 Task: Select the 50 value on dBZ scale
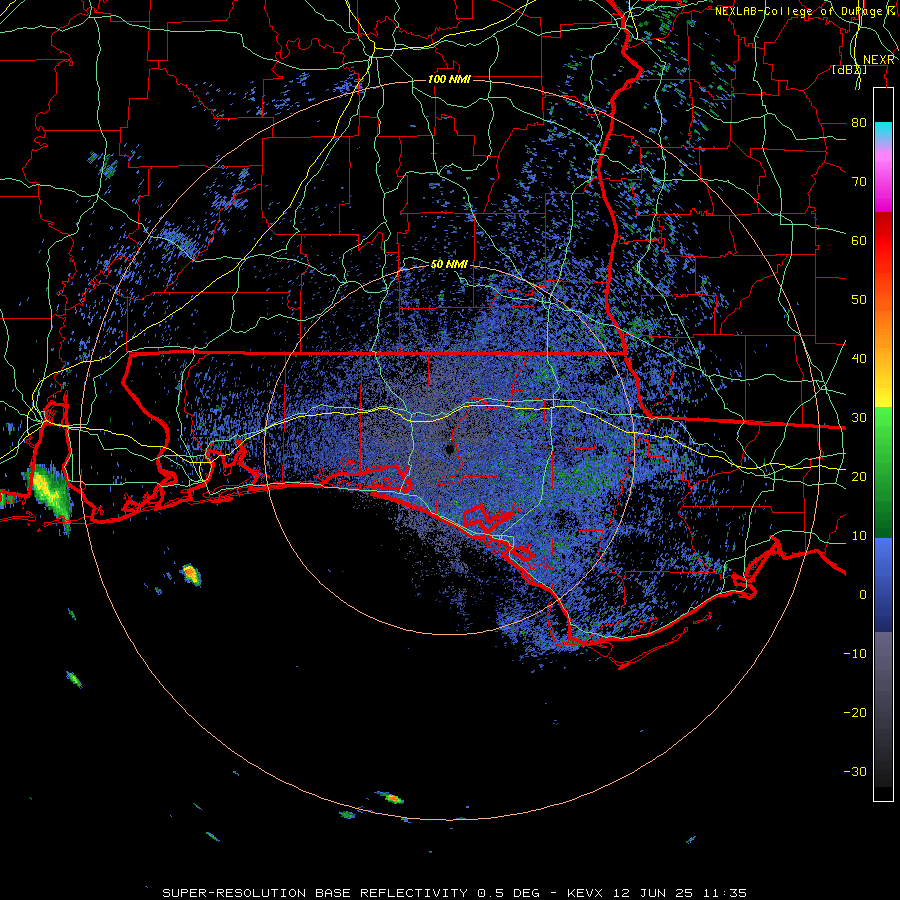pyautogui.click(x=859, y=300)
